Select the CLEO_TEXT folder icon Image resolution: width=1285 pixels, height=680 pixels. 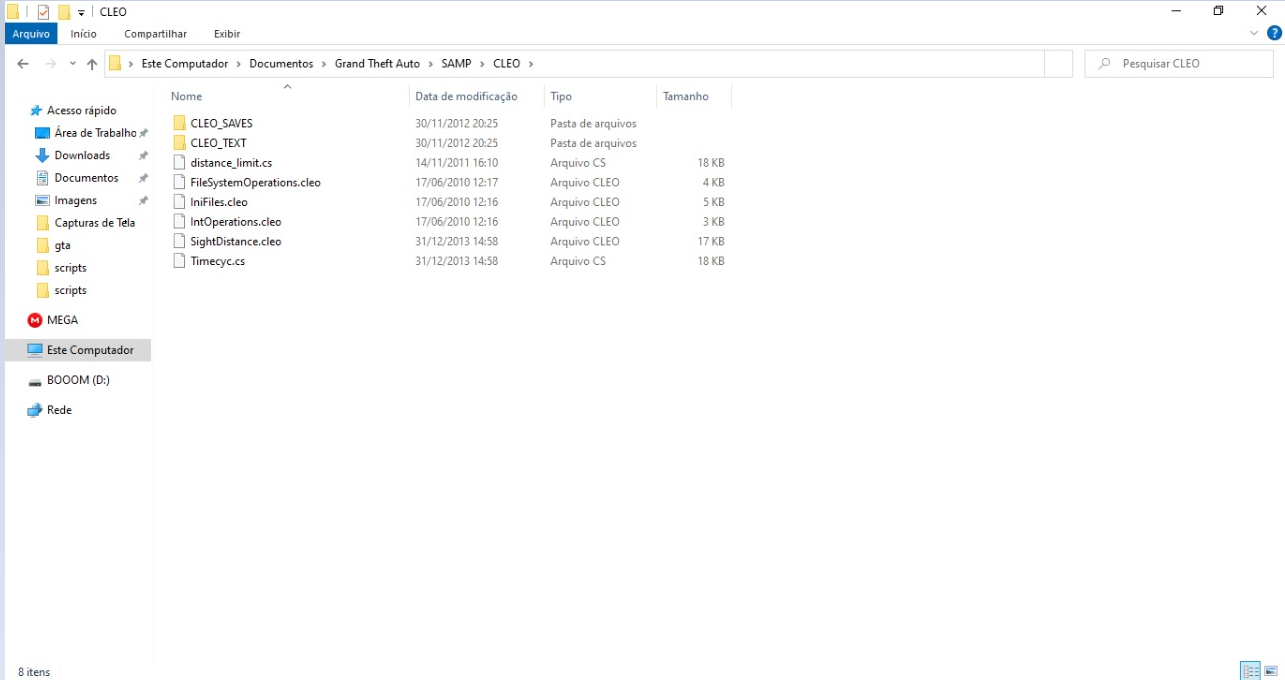(x=180, y=143)
